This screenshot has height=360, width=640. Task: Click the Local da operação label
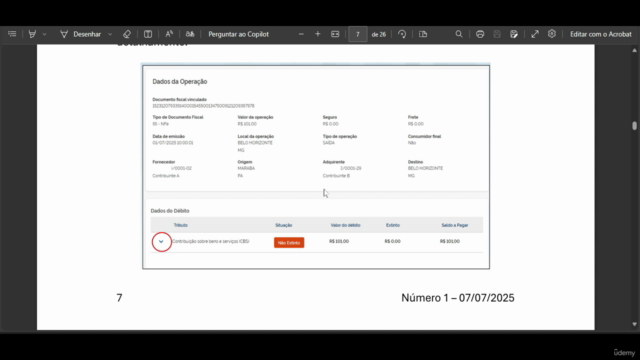[256, 136]
